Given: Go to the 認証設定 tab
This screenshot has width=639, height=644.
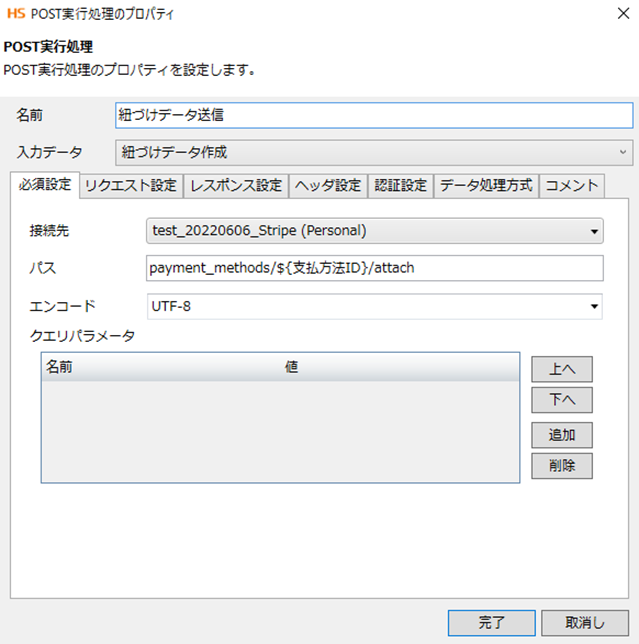Looking at the screenshot, I should pyautogui.click(x=400, y=185).
